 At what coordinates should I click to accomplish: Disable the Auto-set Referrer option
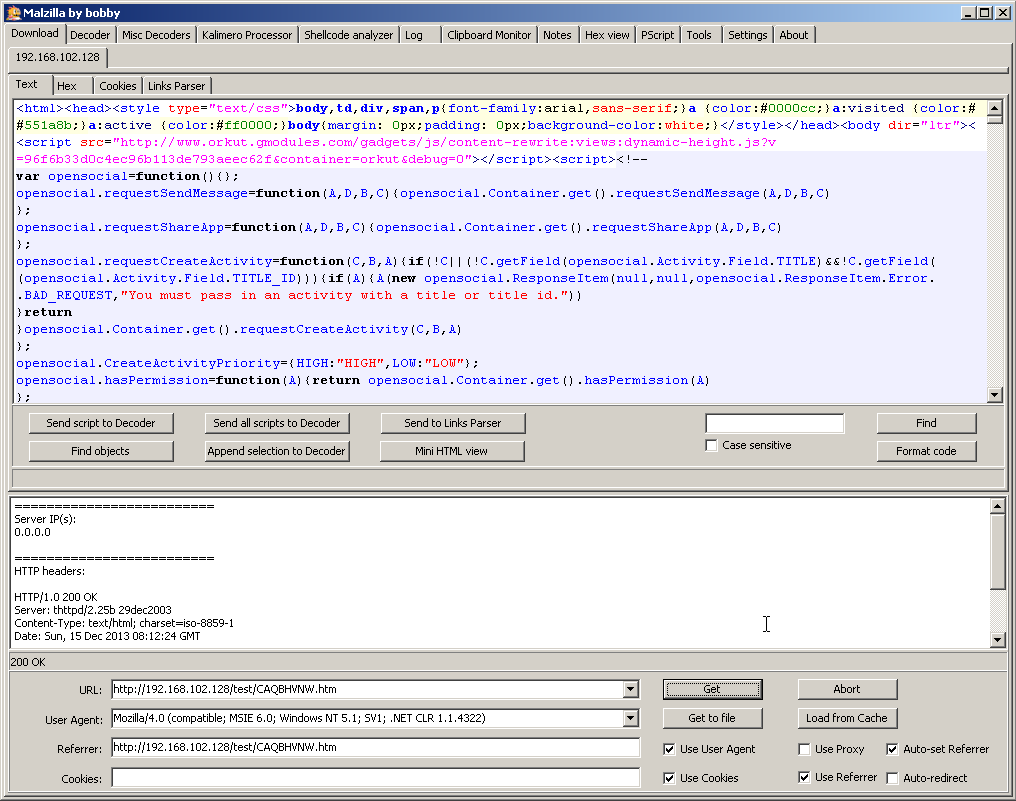point(893,749)
